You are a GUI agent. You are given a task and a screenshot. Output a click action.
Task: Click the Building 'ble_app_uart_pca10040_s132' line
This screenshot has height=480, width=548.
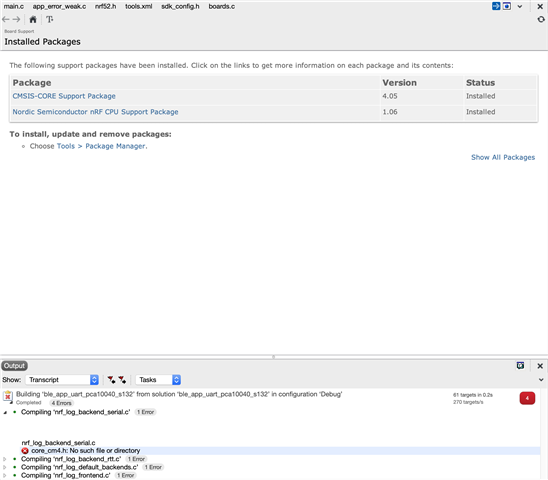[179, 394]
